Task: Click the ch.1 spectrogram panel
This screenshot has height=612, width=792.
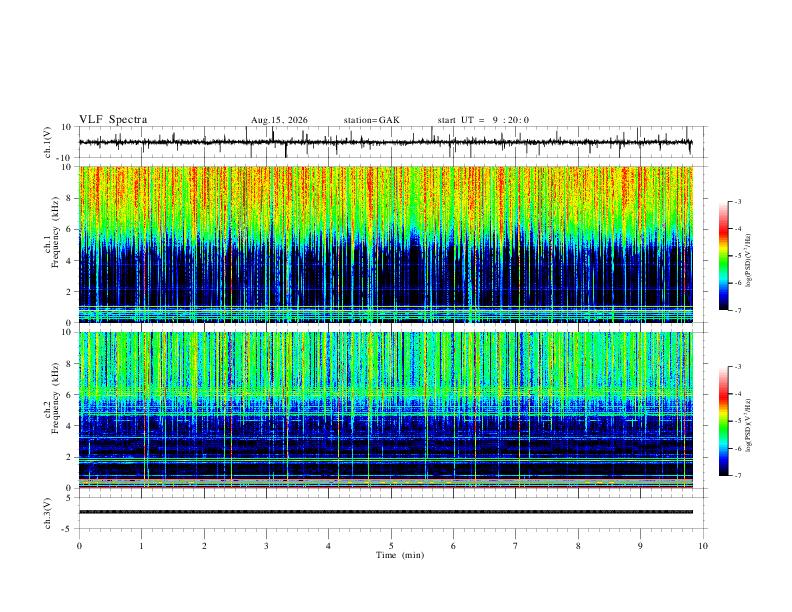Action: pyautogui.click(x=385, y=244)
